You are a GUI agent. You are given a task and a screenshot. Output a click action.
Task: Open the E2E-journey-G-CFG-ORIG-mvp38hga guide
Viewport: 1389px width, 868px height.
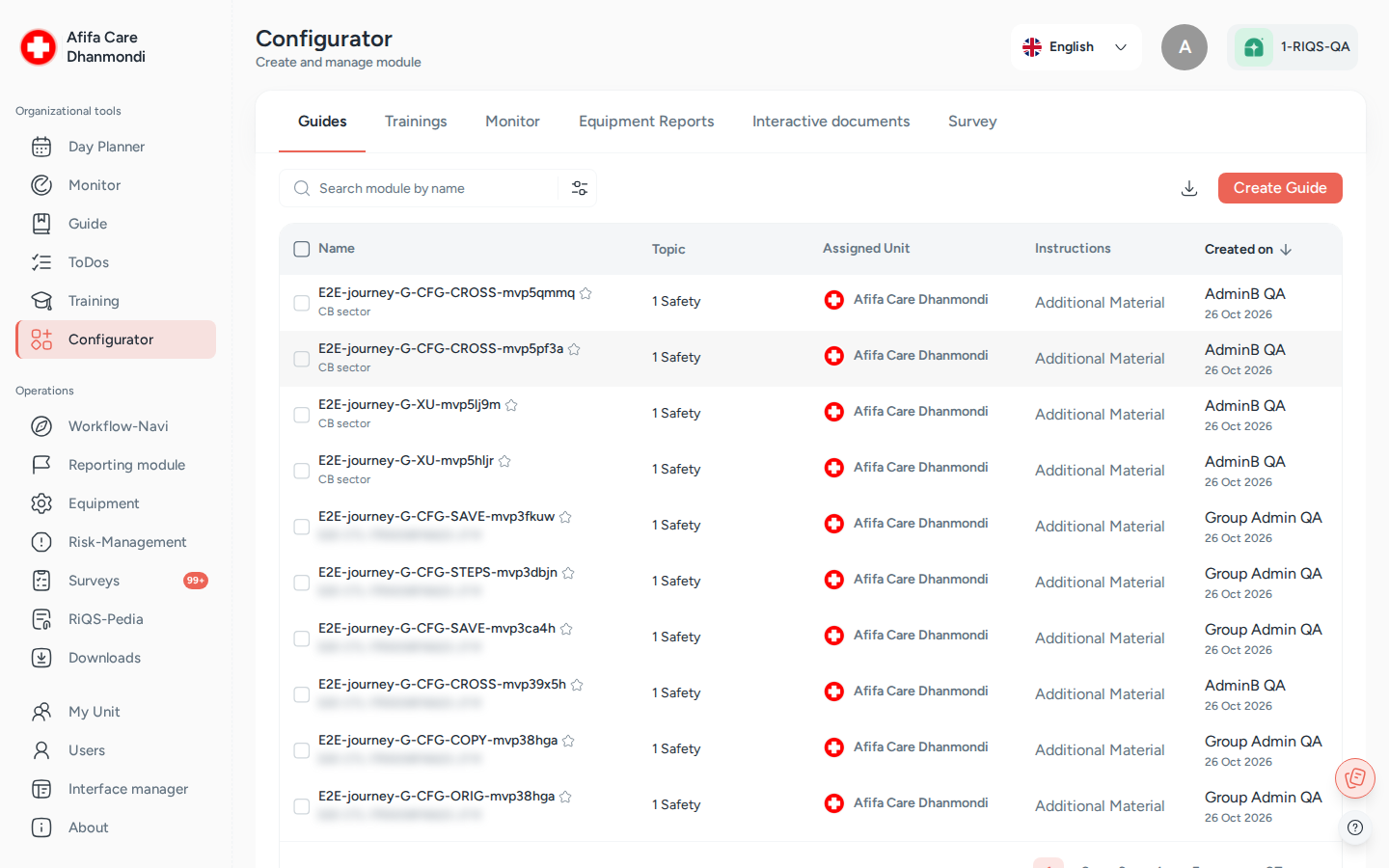point(436,796)
